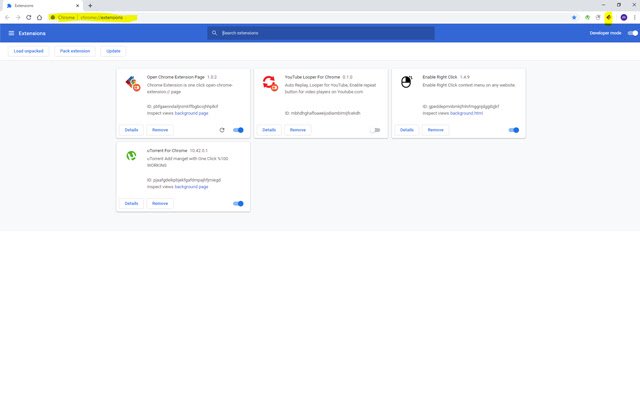Open Details for YouTube Looper For Chrome
This screenshot has width=640, height=400.
click(269, 130)
